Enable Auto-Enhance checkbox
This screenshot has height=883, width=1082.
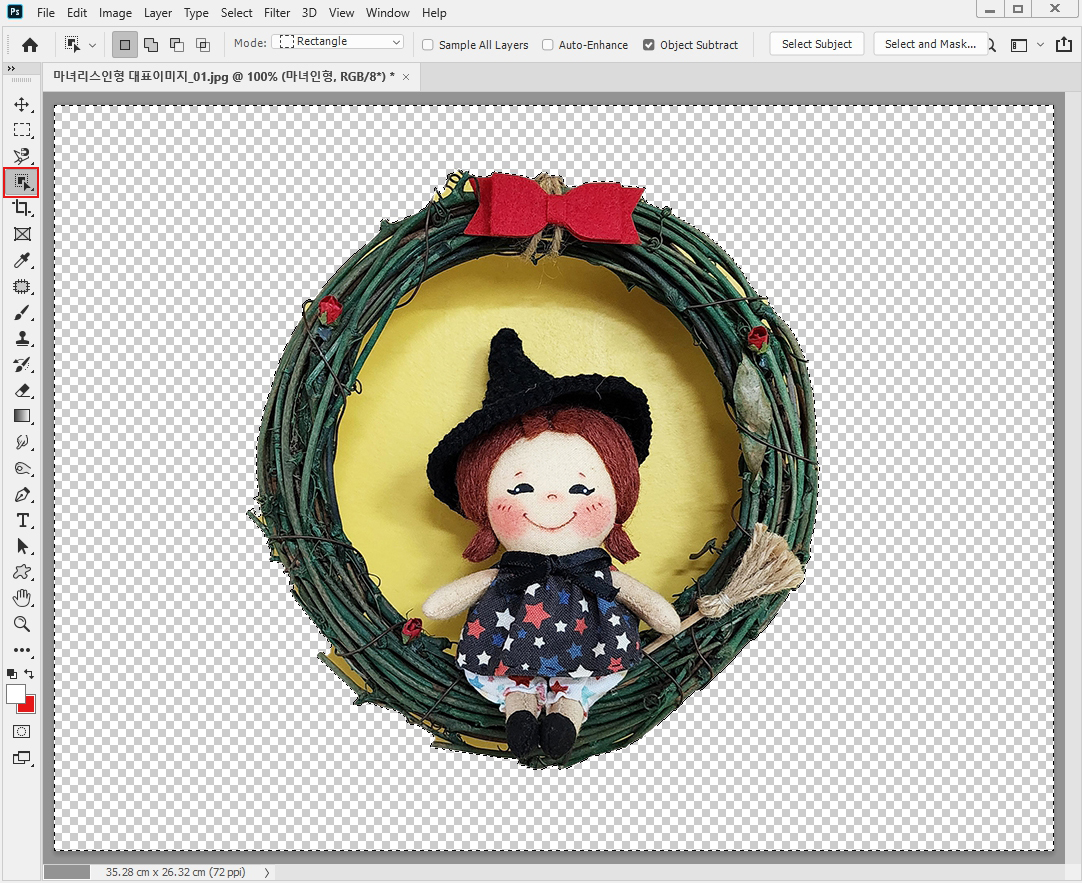pos(548,45)
